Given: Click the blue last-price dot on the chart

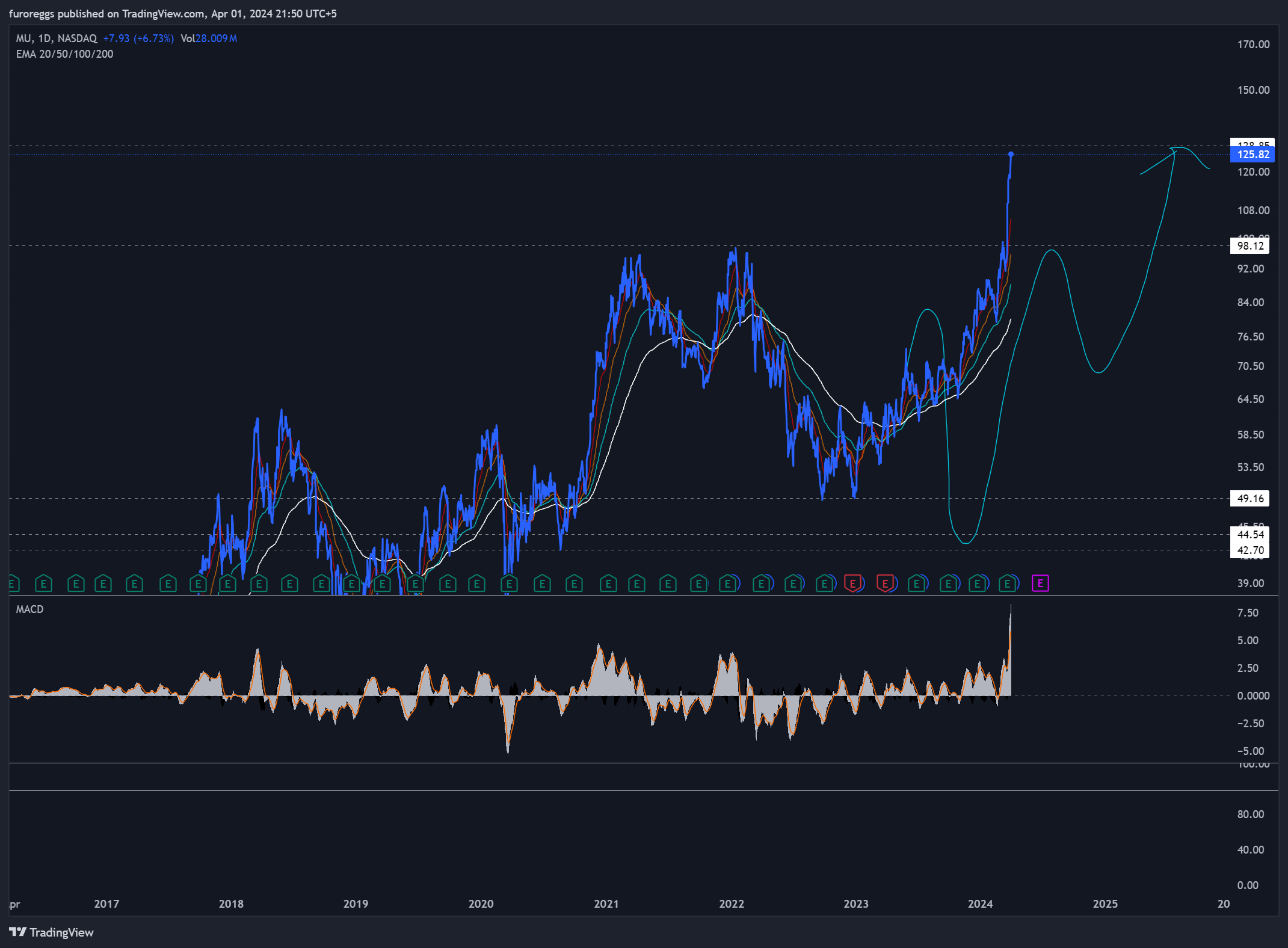Looking at the screenshot, I should click(x=1011, y=155).
